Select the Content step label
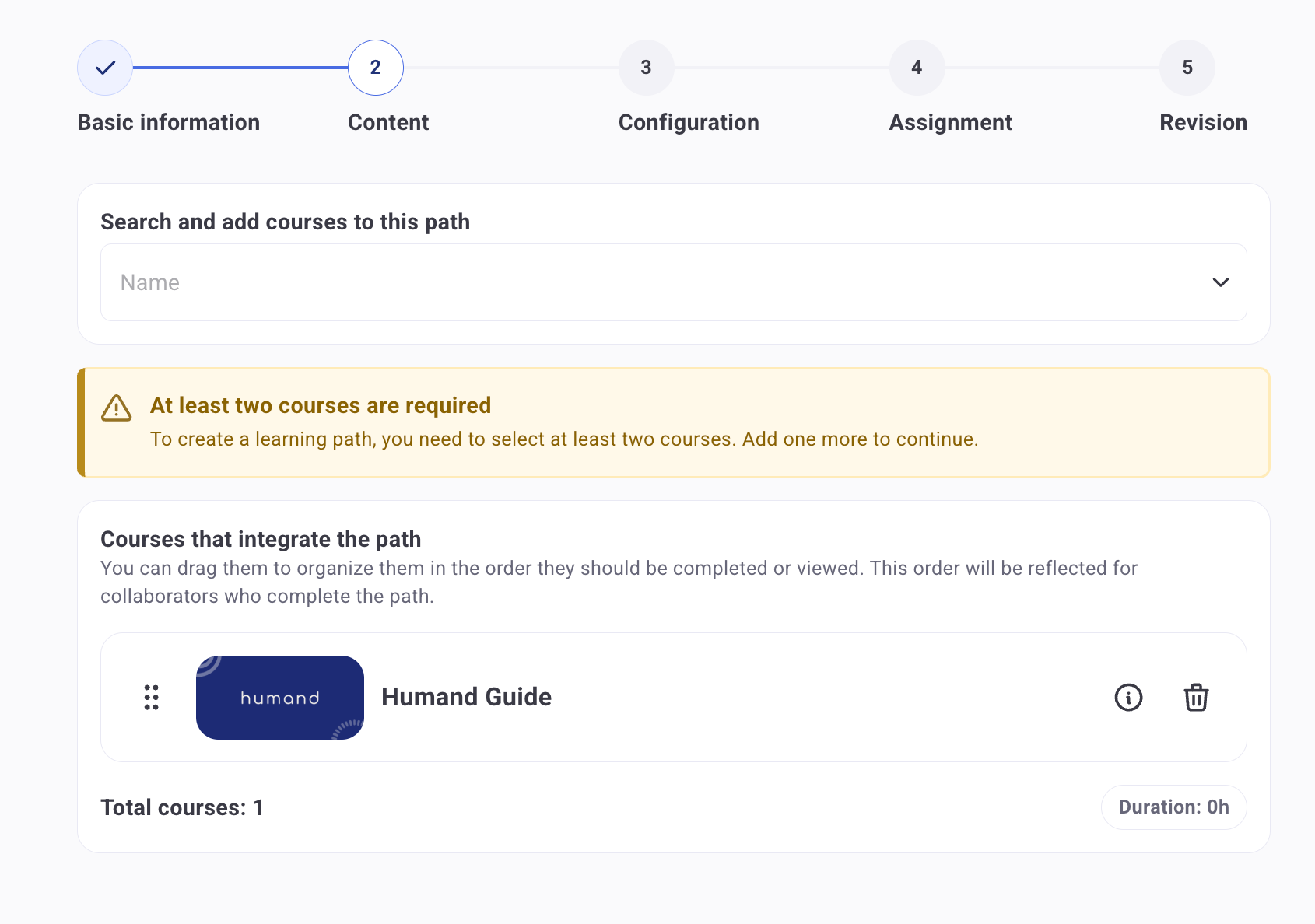 pyautogui.click(x=388, y=122)
